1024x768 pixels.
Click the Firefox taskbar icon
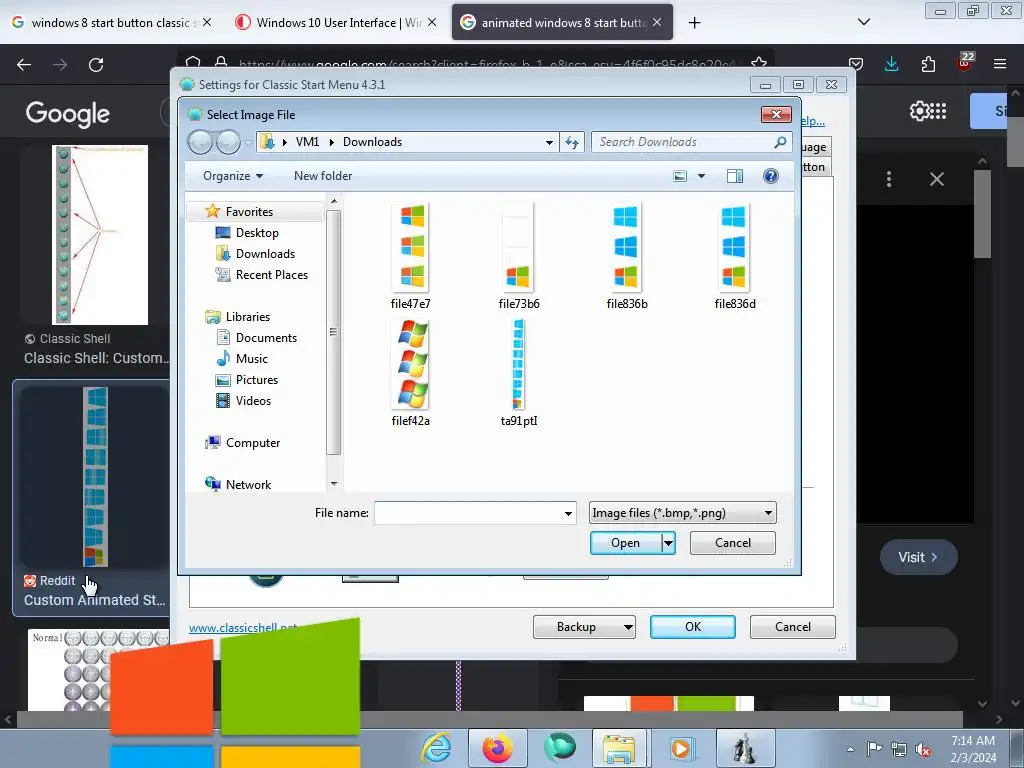point(497,747)
